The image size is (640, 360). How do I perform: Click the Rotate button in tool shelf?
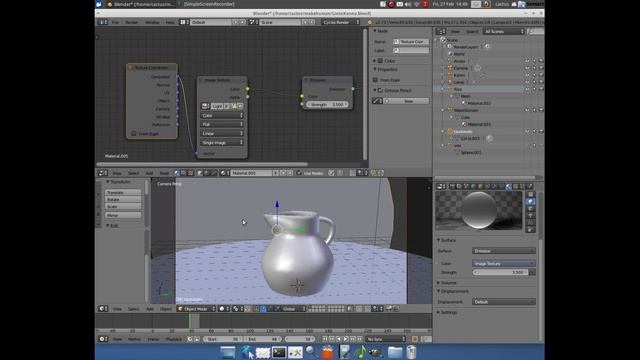[123, 199]
